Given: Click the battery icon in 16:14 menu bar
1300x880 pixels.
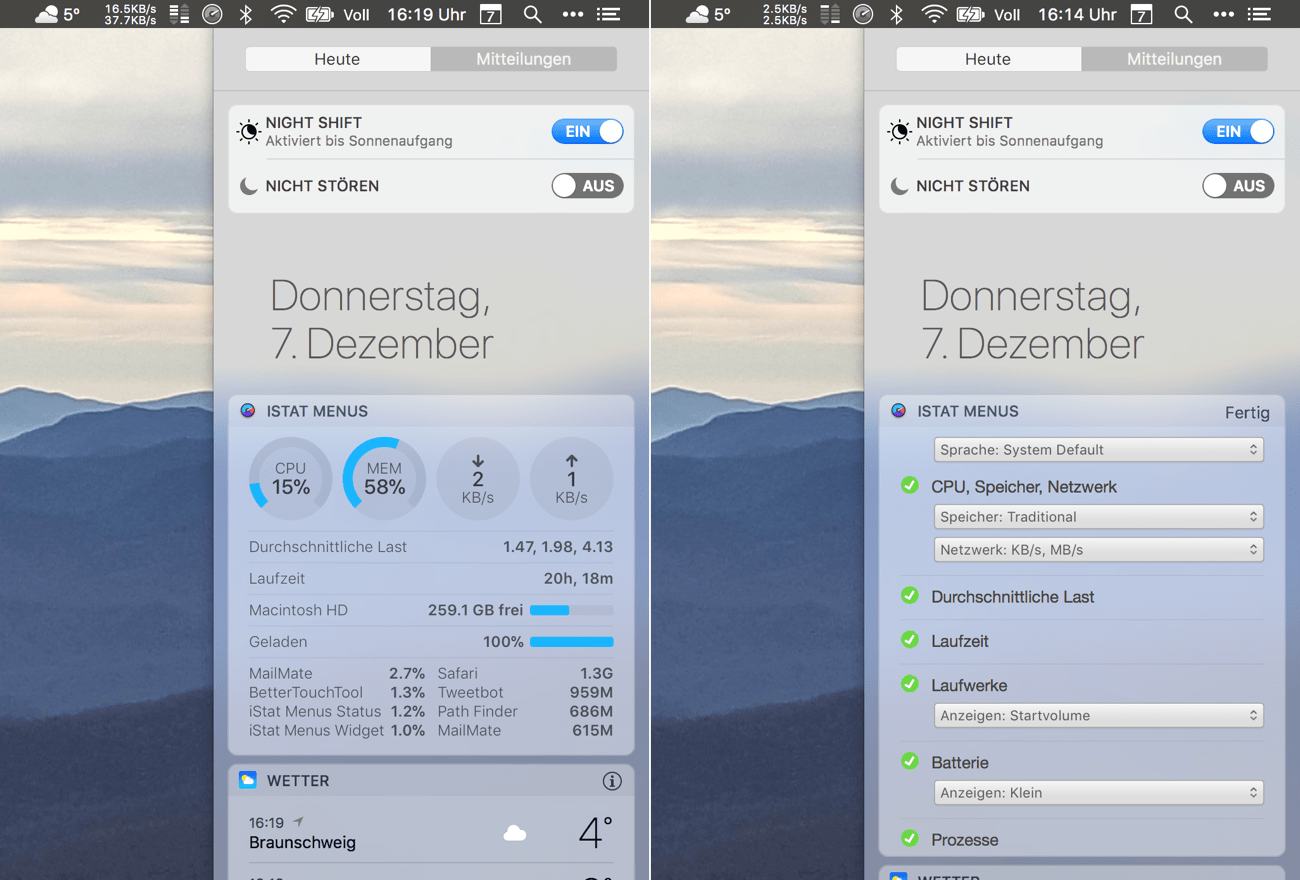Looking at the screenshot, I should (x=970, y=14).
